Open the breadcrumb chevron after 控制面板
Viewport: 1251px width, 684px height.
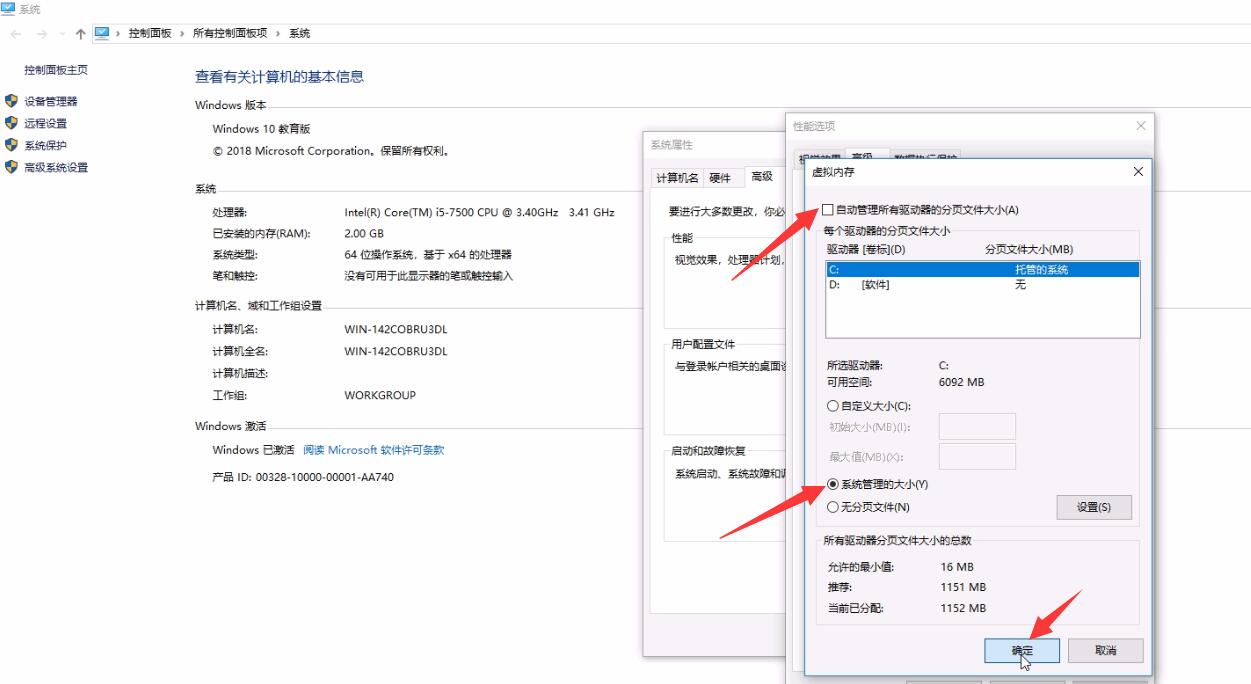(183, 34)
